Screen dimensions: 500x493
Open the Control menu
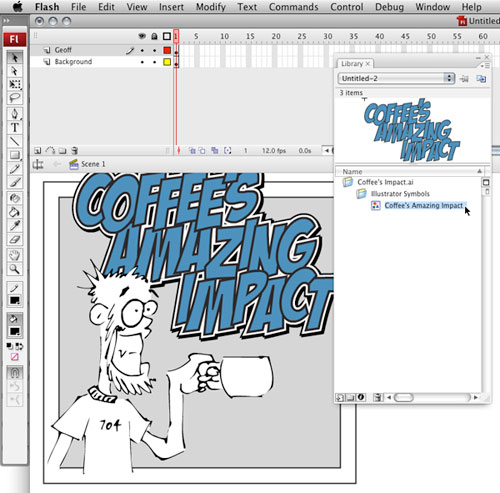347,7
